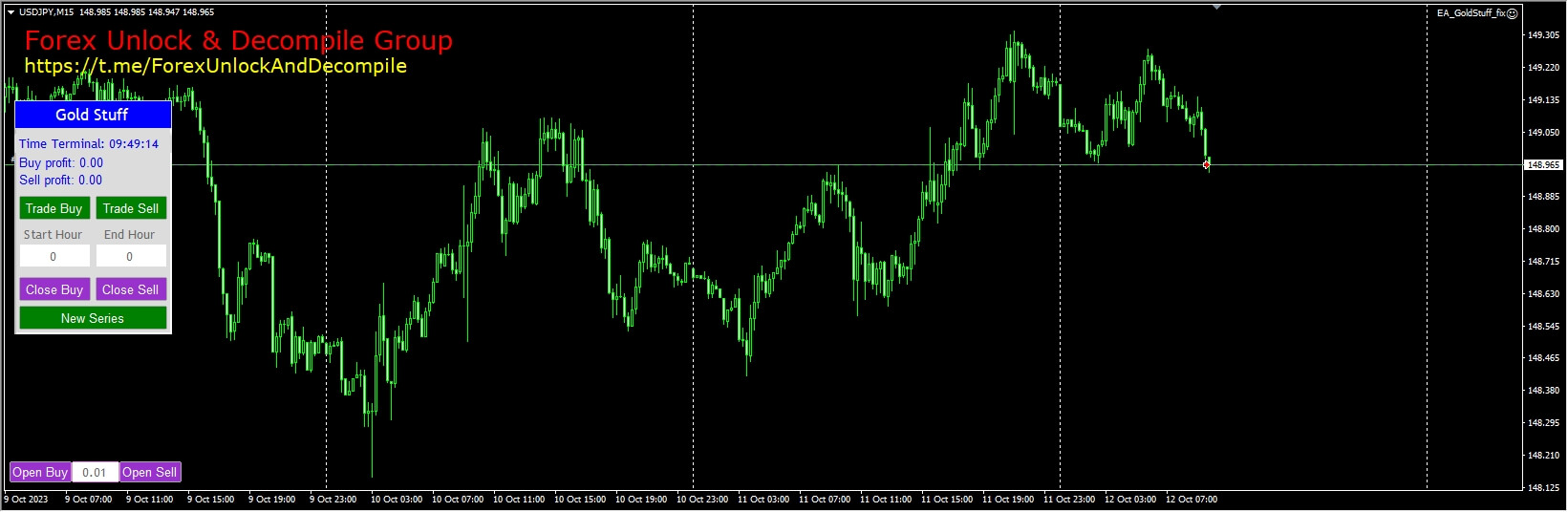This screenshot has width=1568, height=512.
Task: Click the 149.050 price axis label
Action: [x=1543, y=133]
